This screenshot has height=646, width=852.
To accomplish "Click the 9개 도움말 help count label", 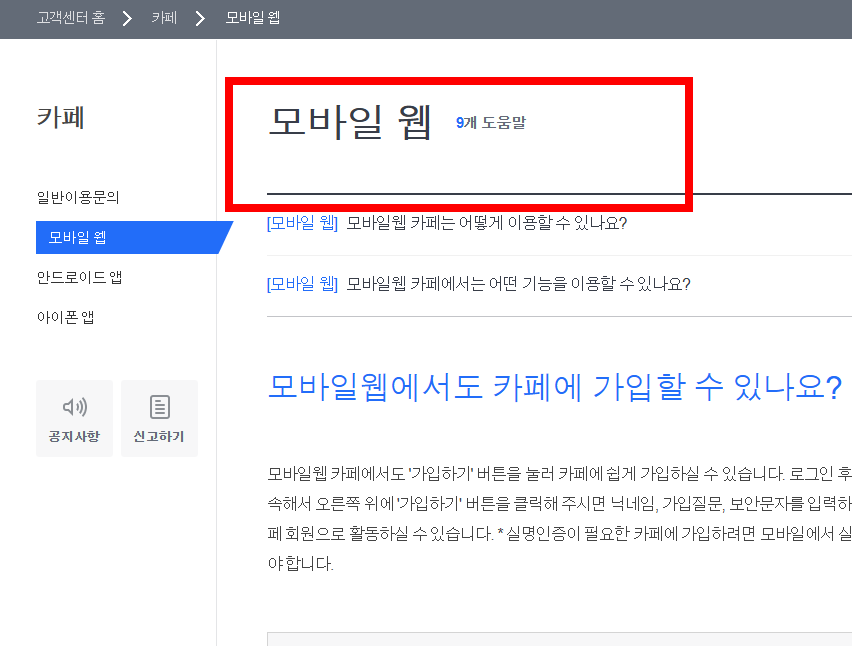I will pos(491,122).
